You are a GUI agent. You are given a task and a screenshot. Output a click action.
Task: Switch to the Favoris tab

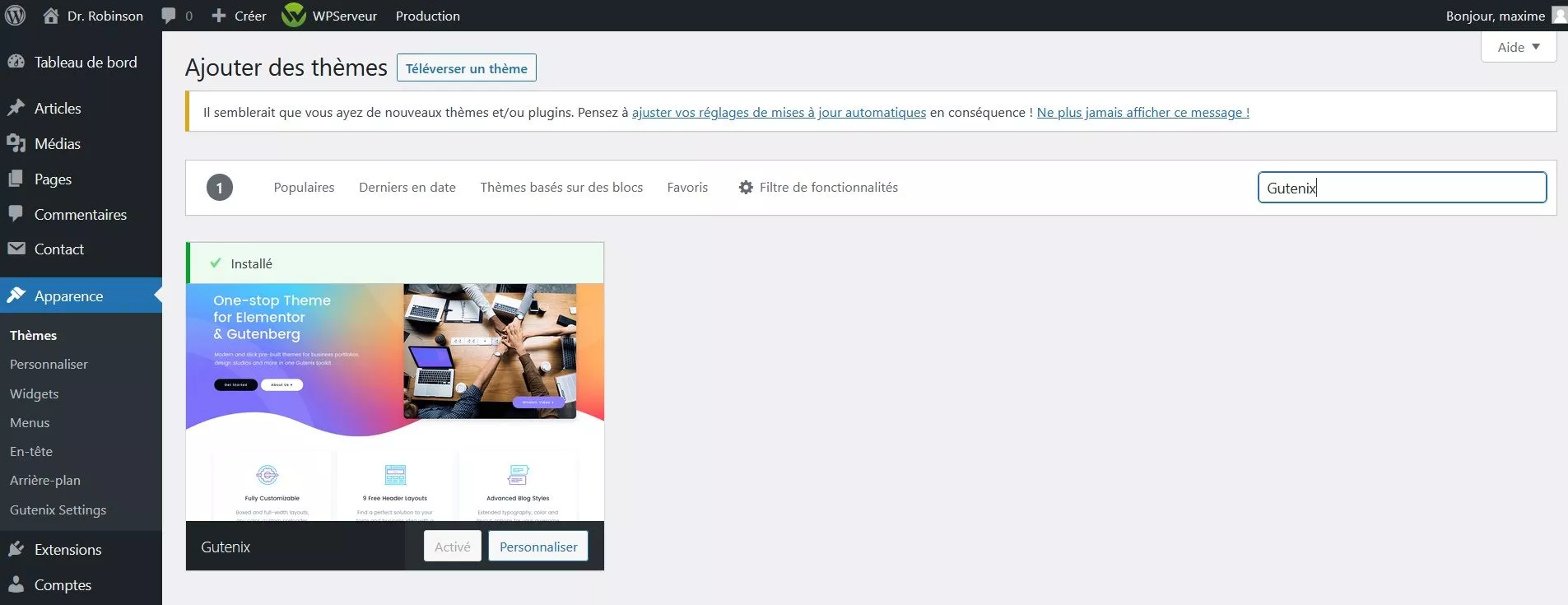point(687,188)
